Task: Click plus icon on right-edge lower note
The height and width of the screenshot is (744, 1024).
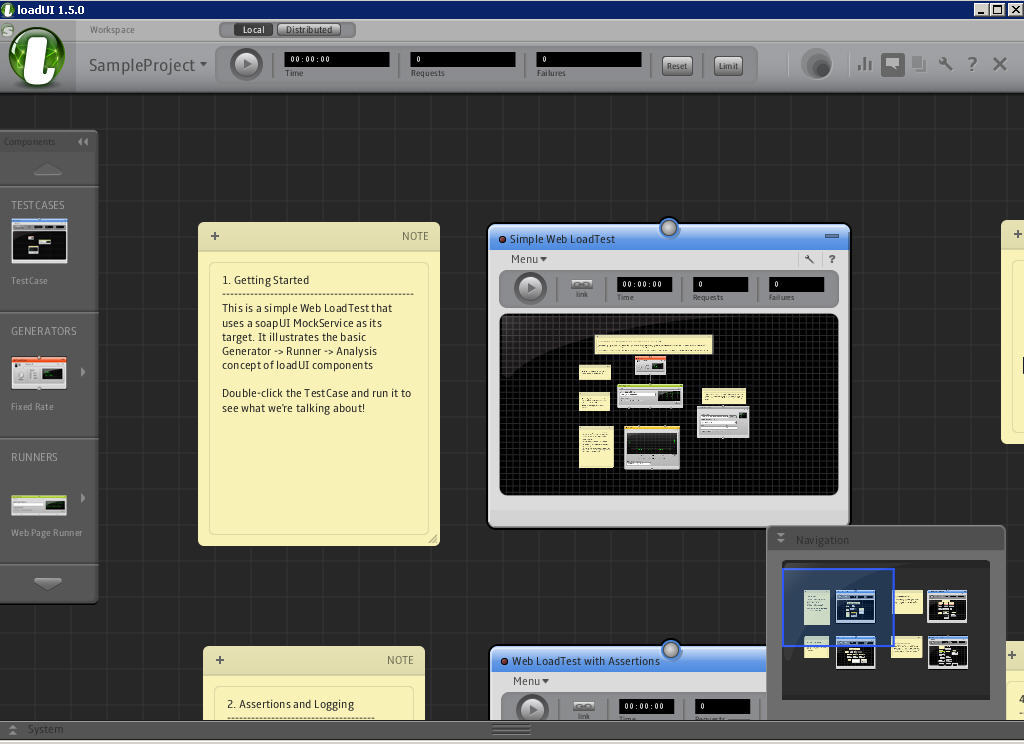Action: click(1012, 655)
